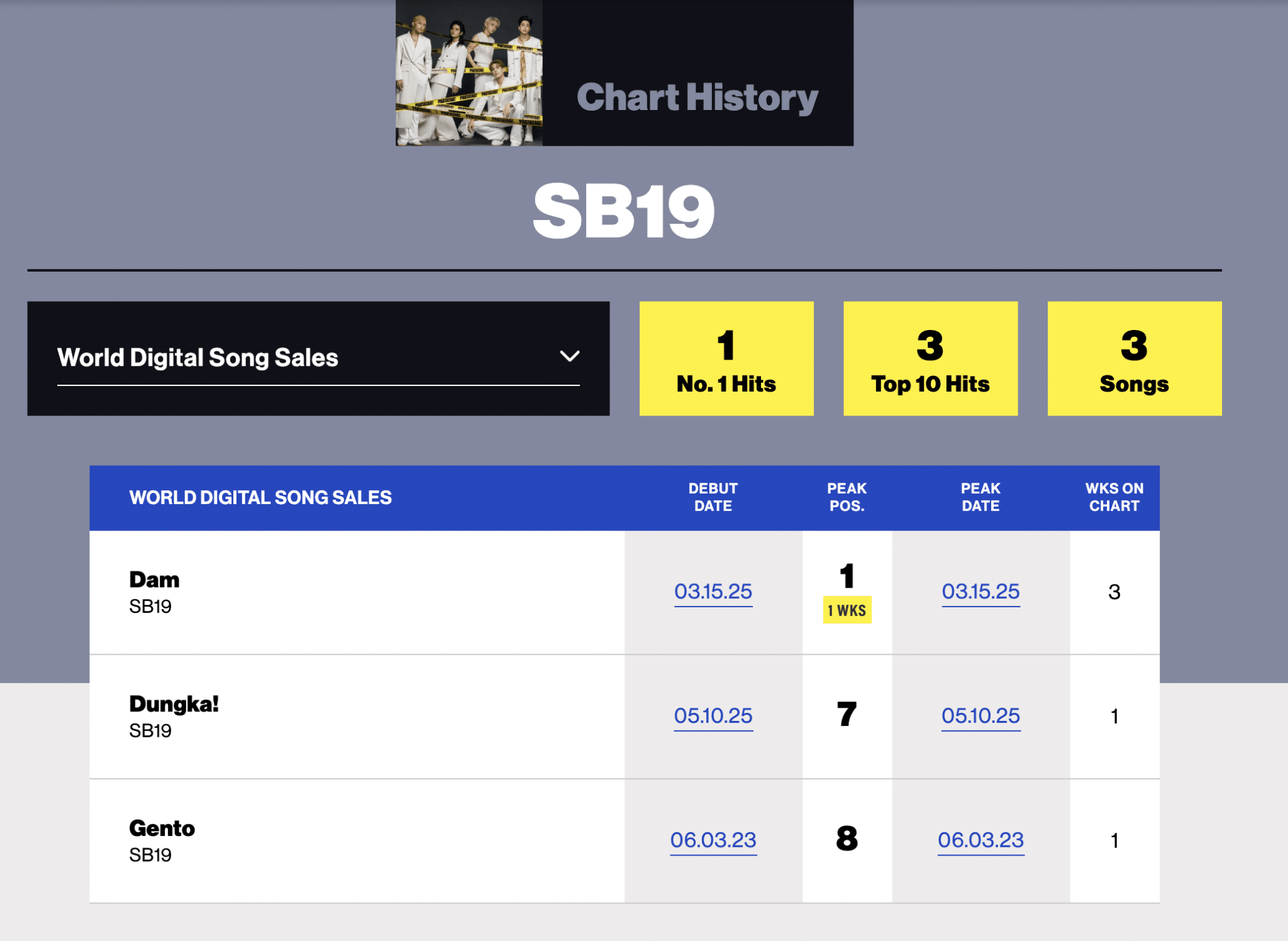Open the Dam peak date 03.15.25 link
1288x941 pixels.
(980, 591)
